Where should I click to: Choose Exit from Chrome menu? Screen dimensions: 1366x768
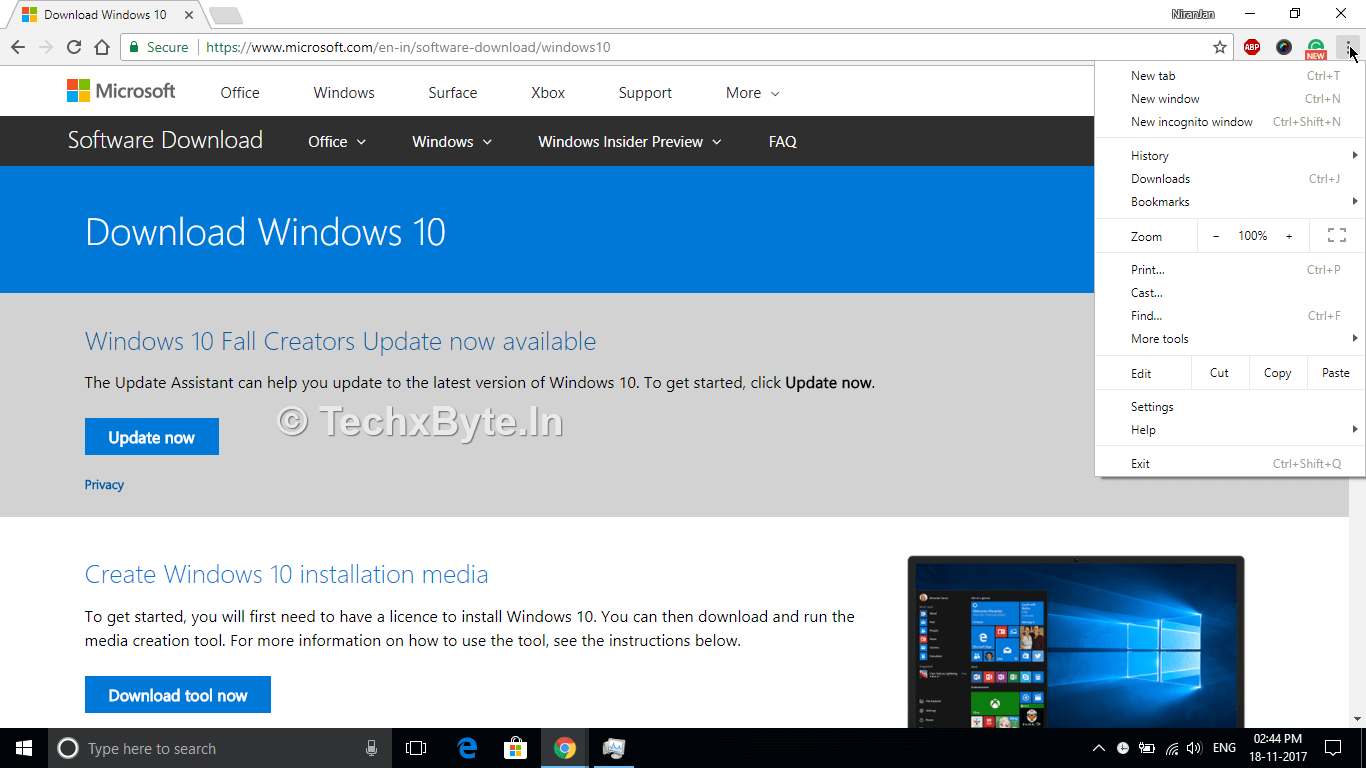(1230, 464)
